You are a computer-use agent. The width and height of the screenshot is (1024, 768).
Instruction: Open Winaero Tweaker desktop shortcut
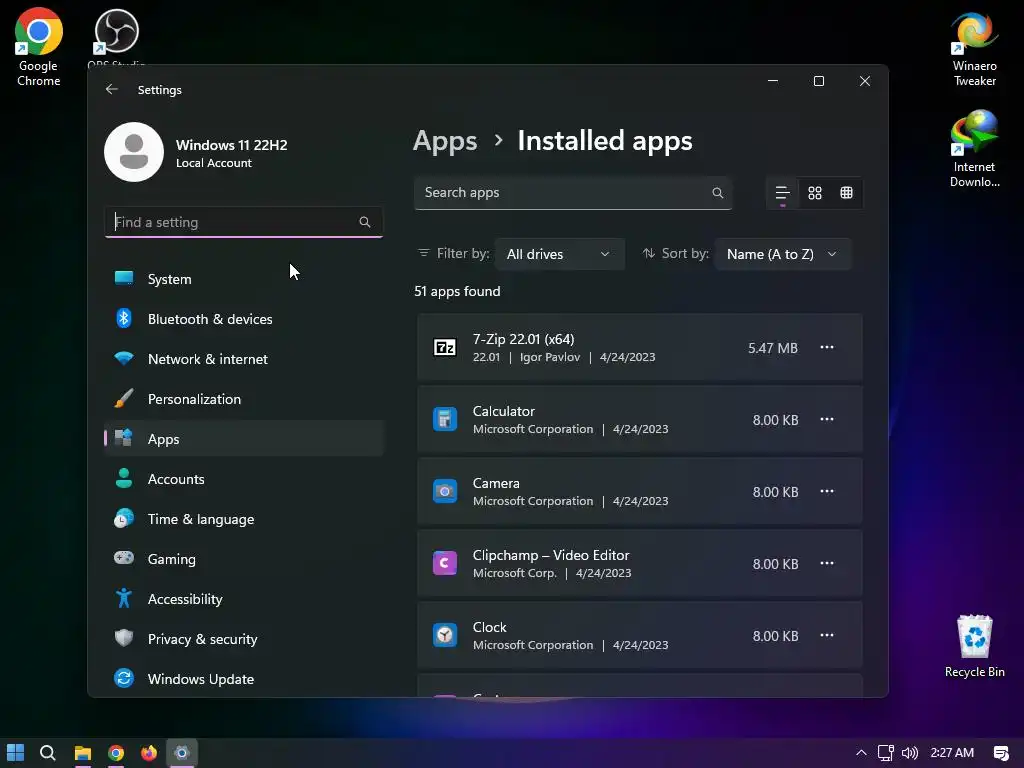(974, 48)
